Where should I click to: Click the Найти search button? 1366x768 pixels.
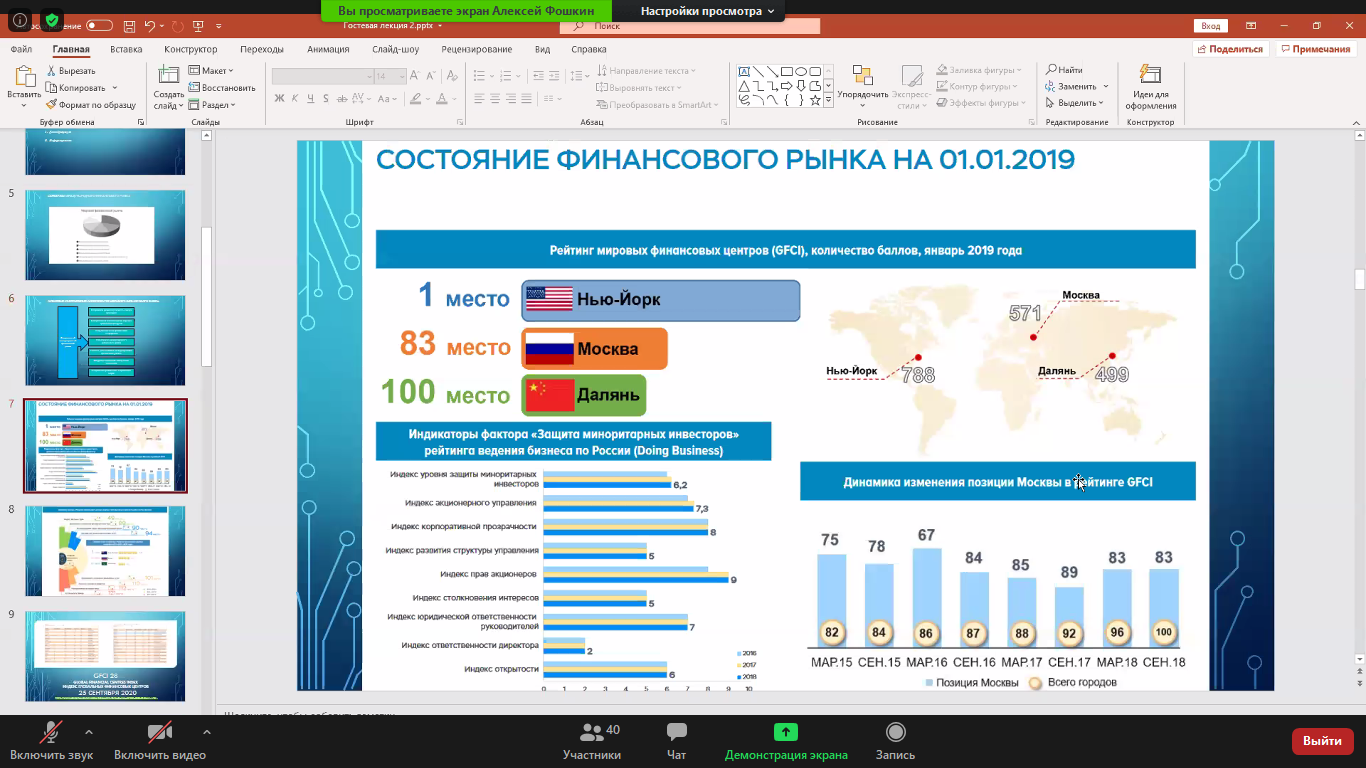[1065, 70]
